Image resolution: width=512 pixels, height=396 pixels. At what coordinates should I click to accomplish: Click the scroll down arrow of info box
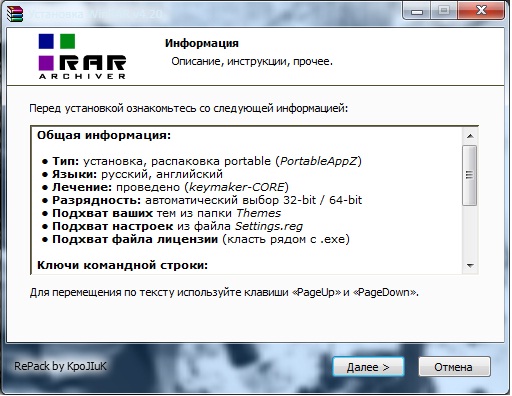(x=470, y=266)
